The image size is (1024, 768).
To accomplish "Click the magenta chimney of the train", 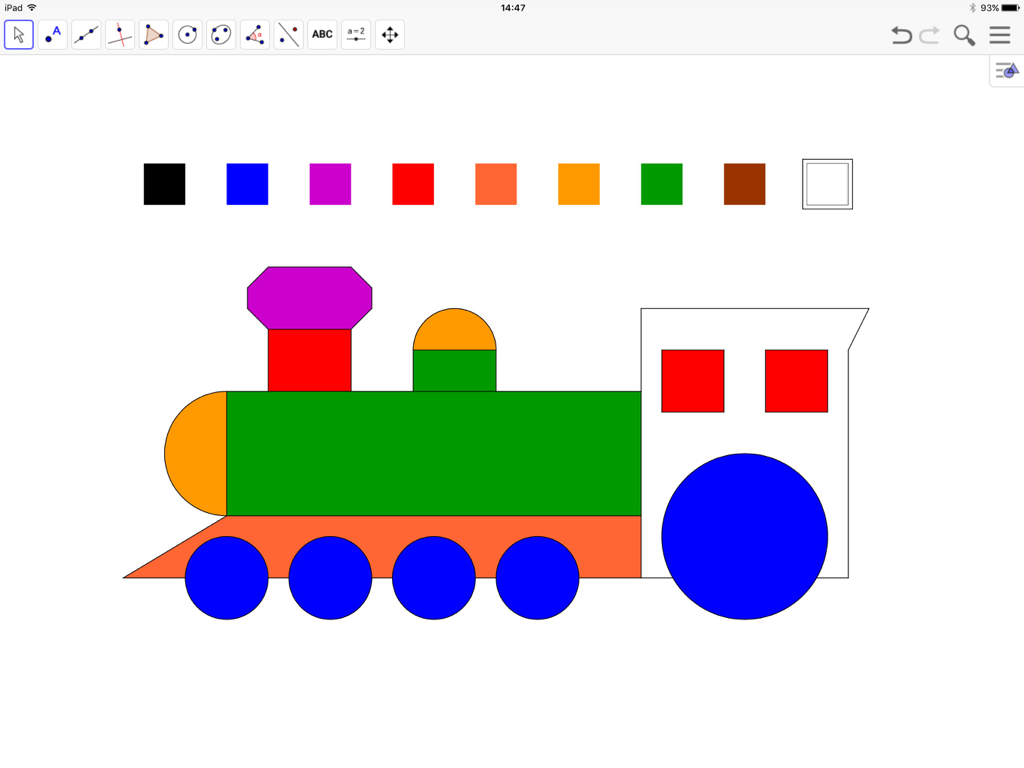I will tap(308, 296).
